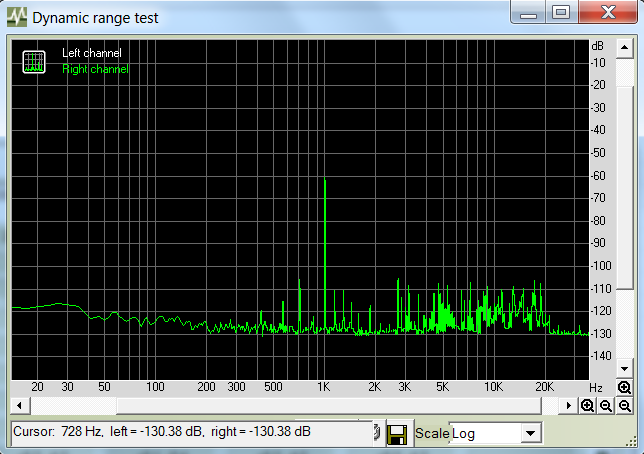Click the last zoom-out magnifier nearest the window edge
The width and height of the screenshot is (644, 454).
(x=625, y=406)
